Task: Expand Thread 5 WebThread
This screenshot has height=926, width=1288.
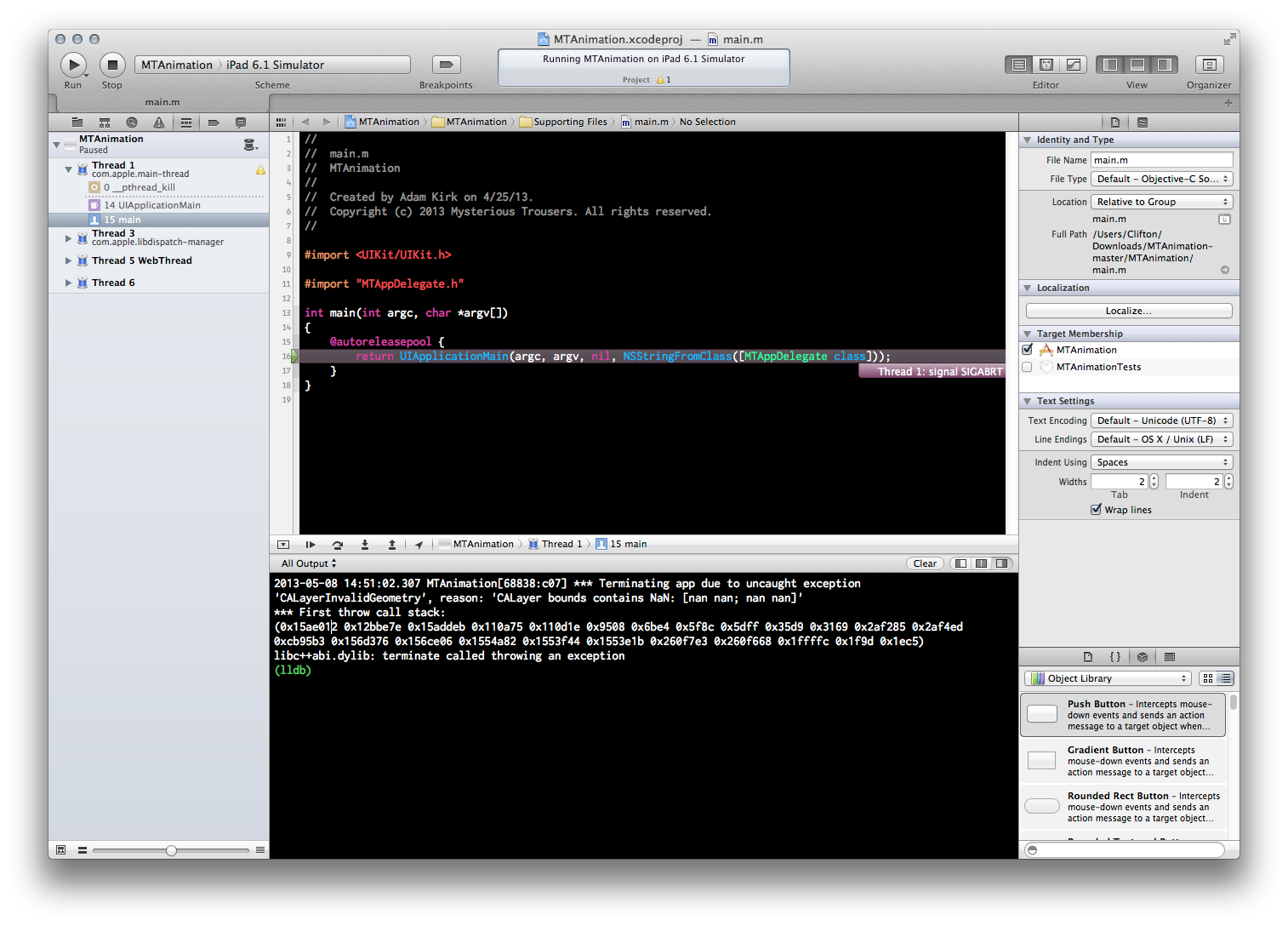Action: click(x=69, y=260)
